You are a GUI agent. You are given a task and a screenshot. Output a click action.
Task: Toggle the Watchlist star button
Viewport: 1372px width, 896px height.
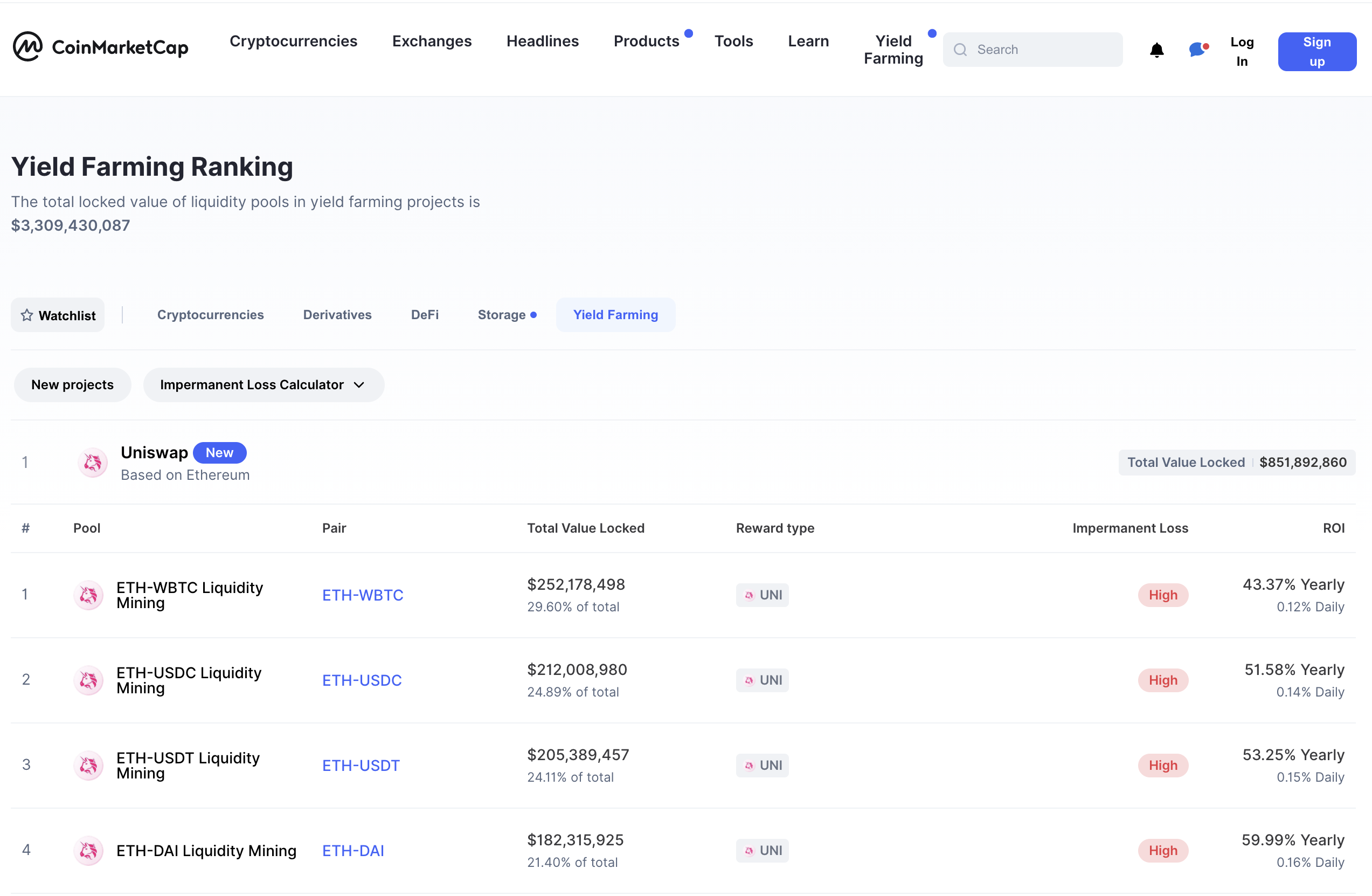tap(58, 315)
